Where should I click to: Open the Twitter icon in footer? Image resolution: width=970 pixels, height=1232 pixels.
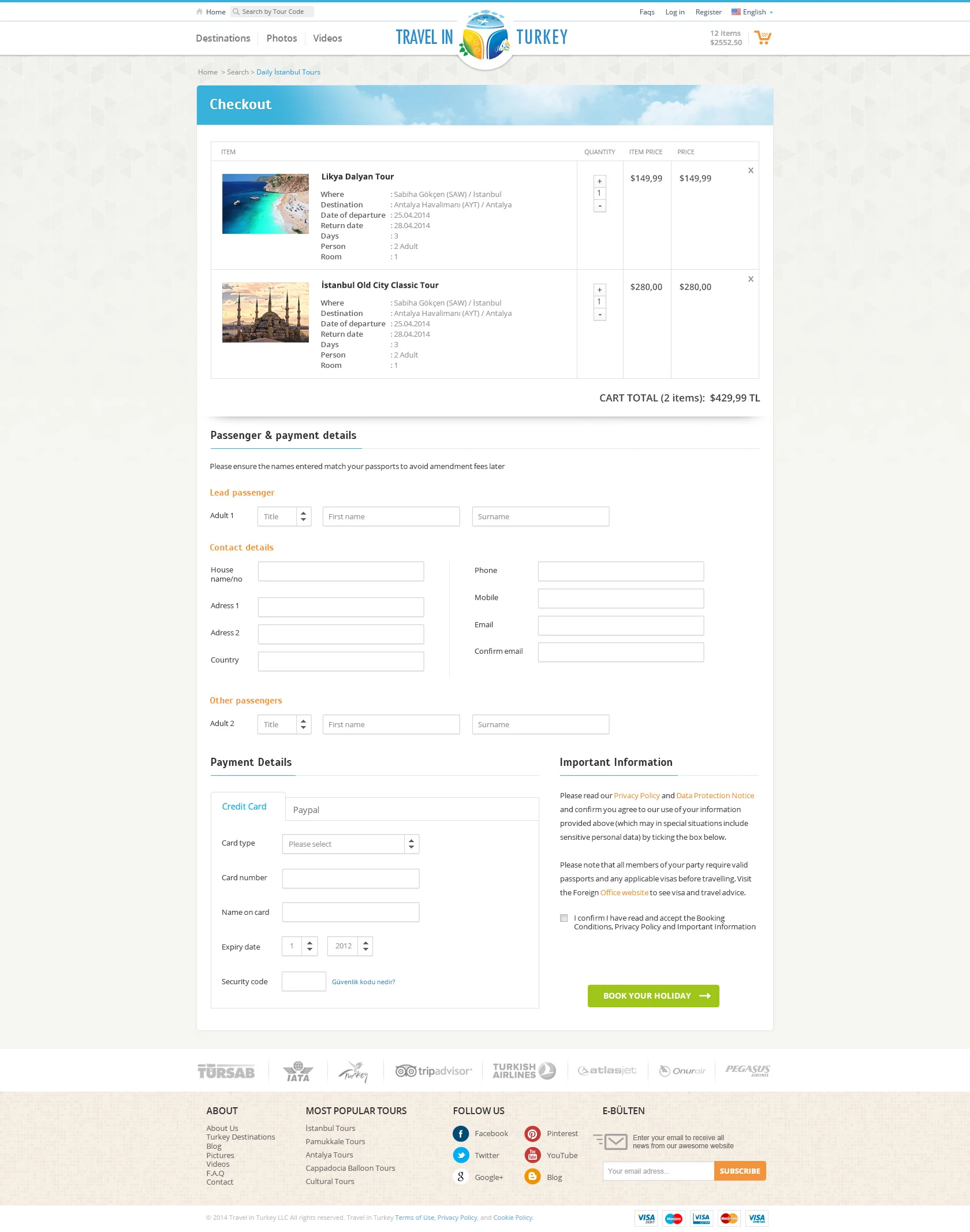[461, 1155]
